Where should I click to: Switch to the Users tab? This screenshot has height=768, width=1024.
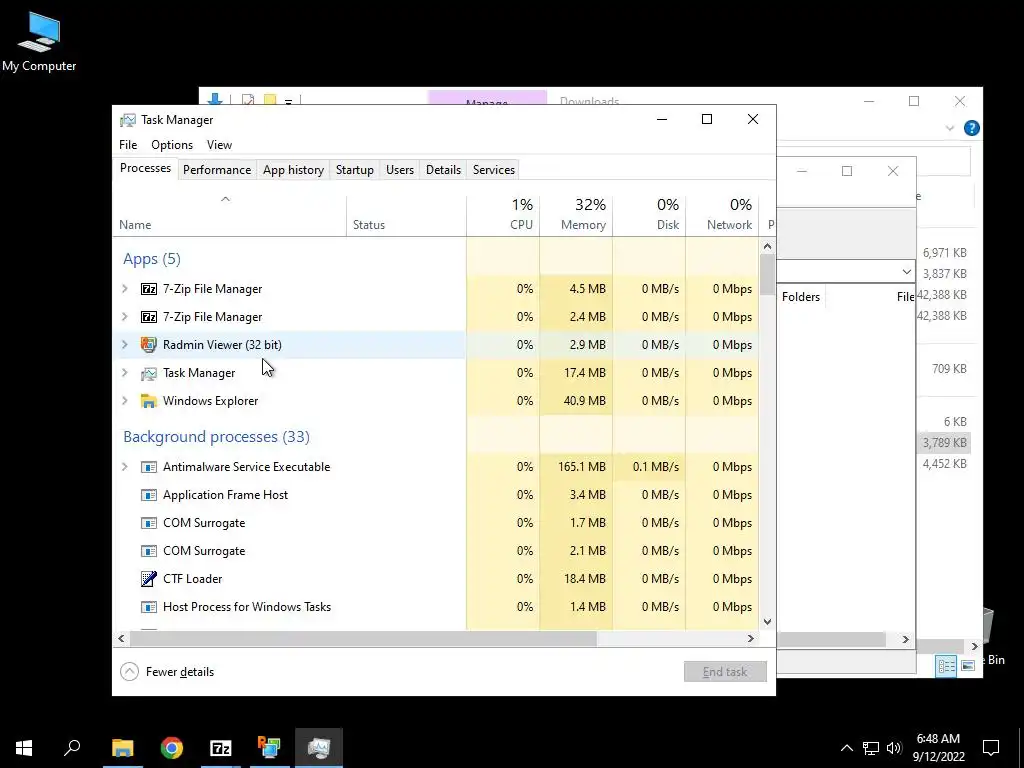[x=400, y=170]
